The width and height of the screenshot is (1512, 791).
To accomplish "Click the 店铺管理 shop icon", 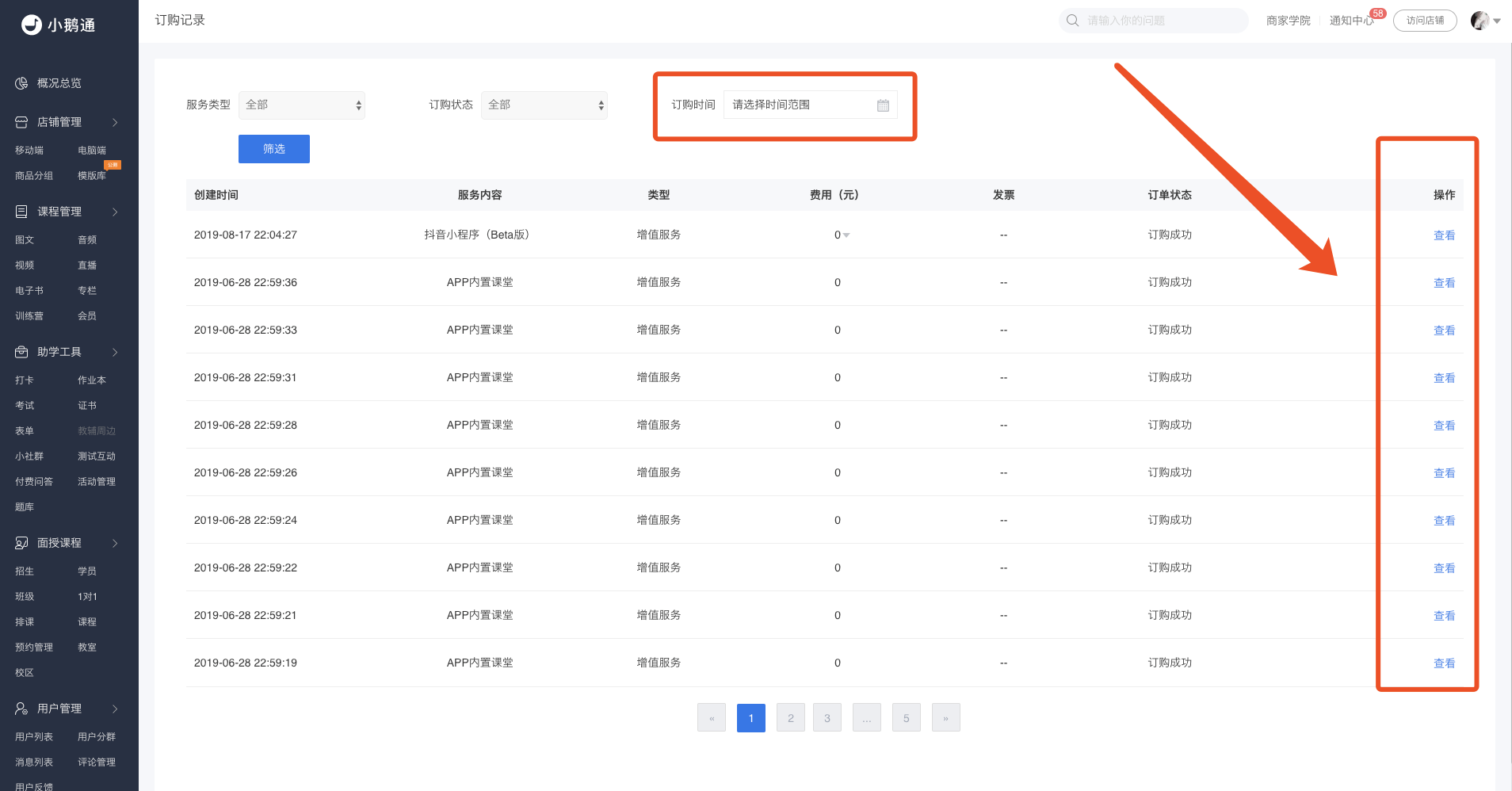I will (21, 122).
